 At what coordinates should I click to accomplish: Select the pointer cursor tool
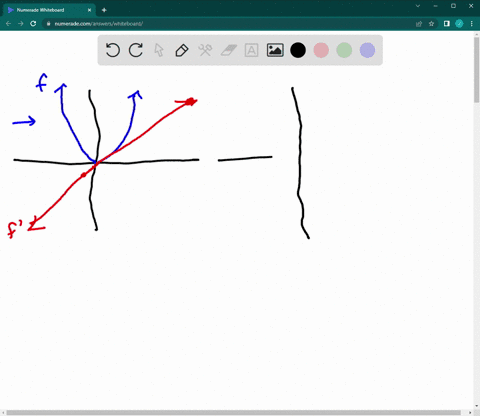(x=159, y=50)
